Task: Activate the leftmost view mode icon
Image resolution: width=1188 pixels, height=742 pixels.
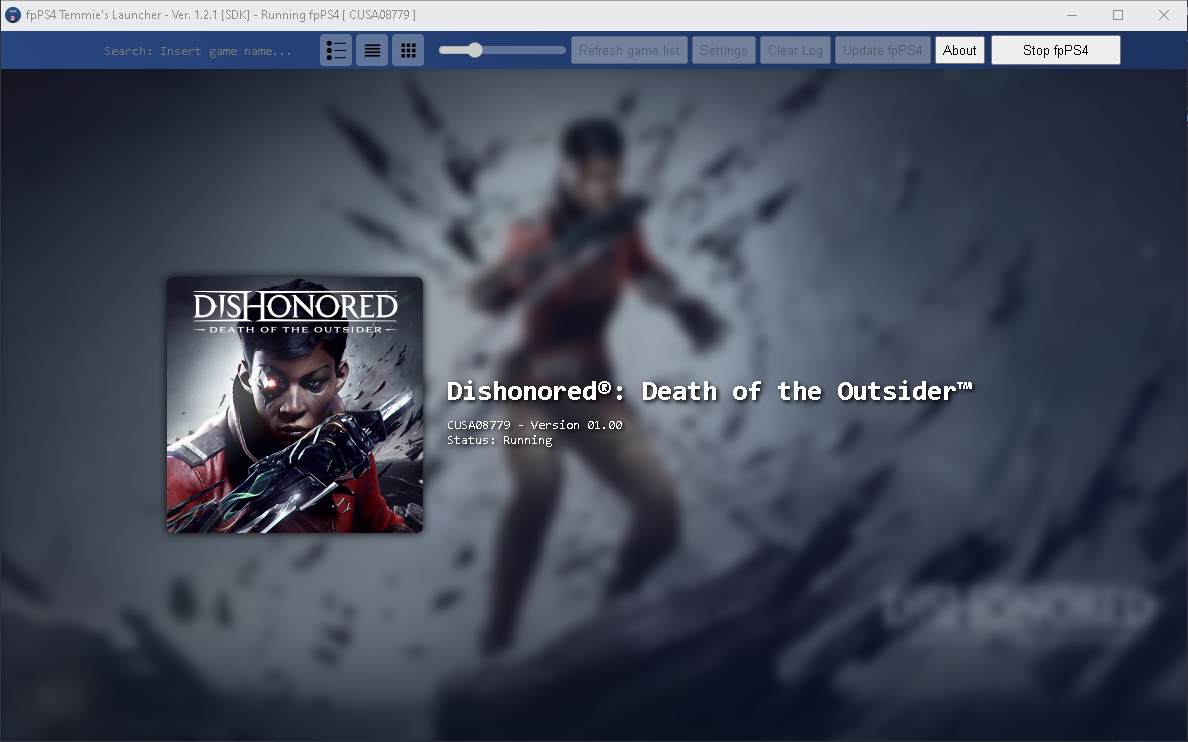Action: (336, 49)
